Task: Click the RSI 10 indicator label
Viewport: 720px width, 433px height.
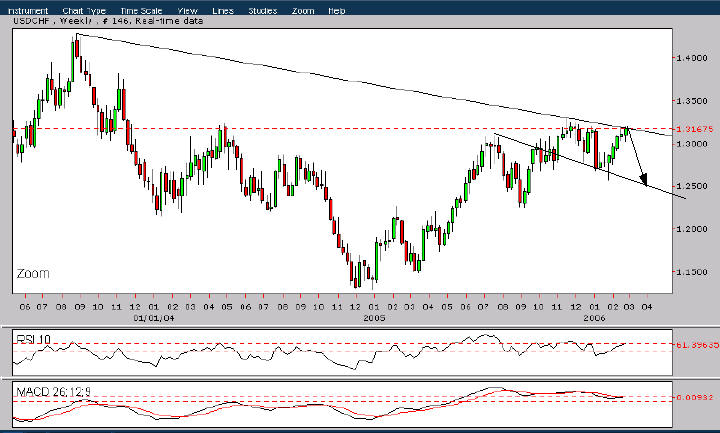Action: click(x=33, y=340)
